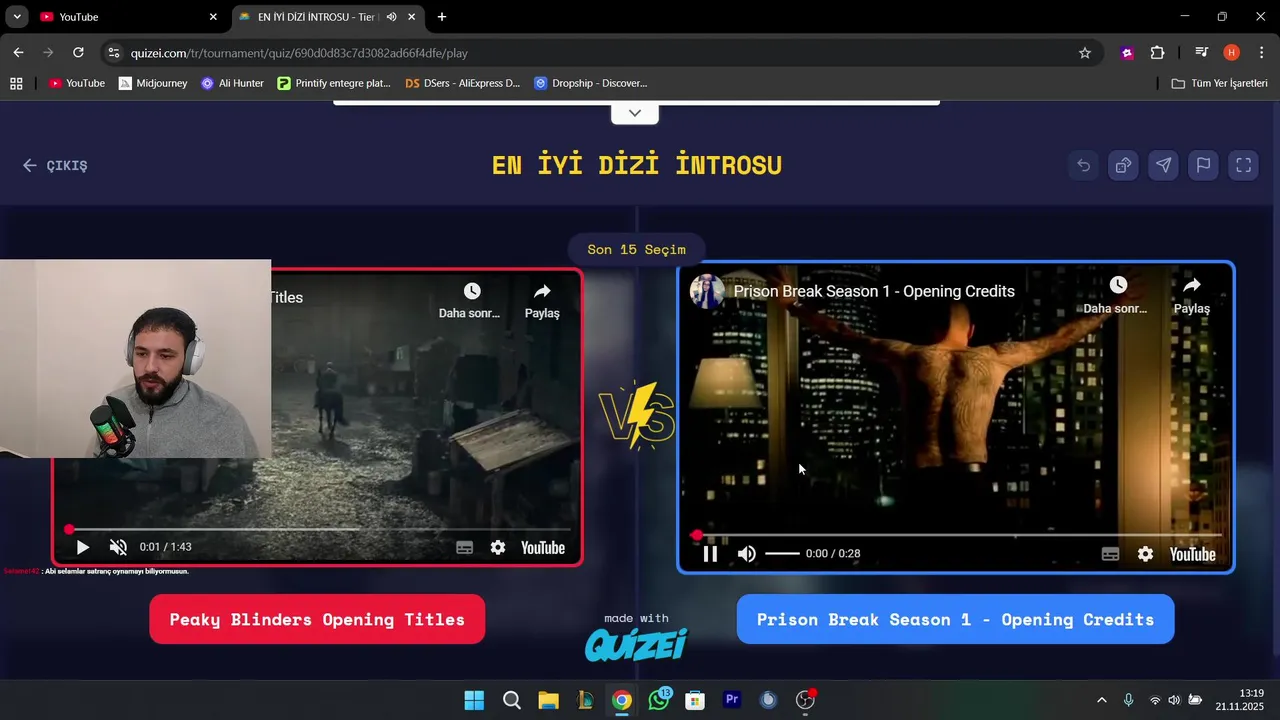The image size is (1280, 720).
Task: Open Premiere Pro from the taskbar
Action: (732, 700)
